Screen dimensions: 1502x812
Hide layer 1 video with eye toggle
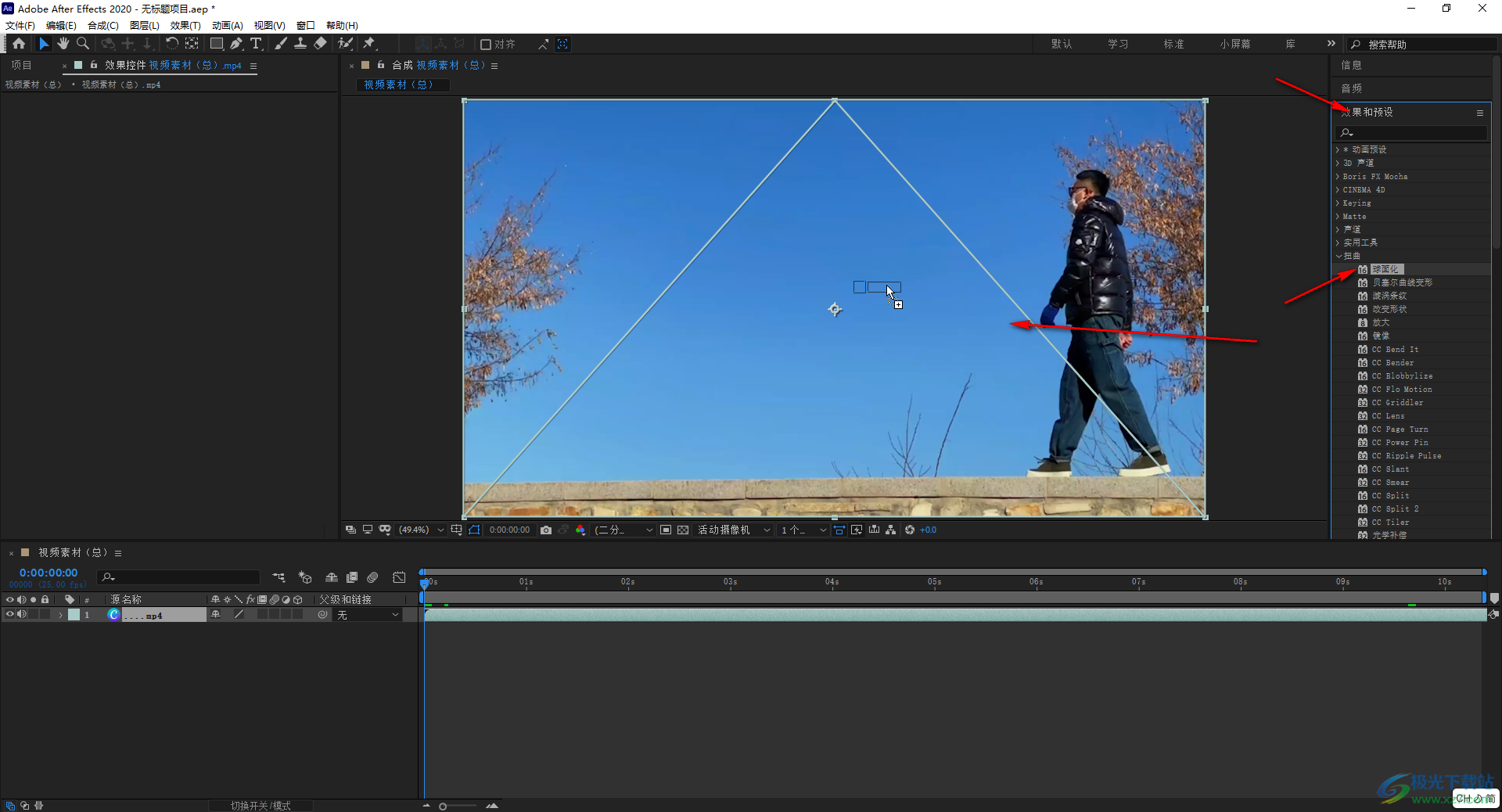tap(10, 615)
